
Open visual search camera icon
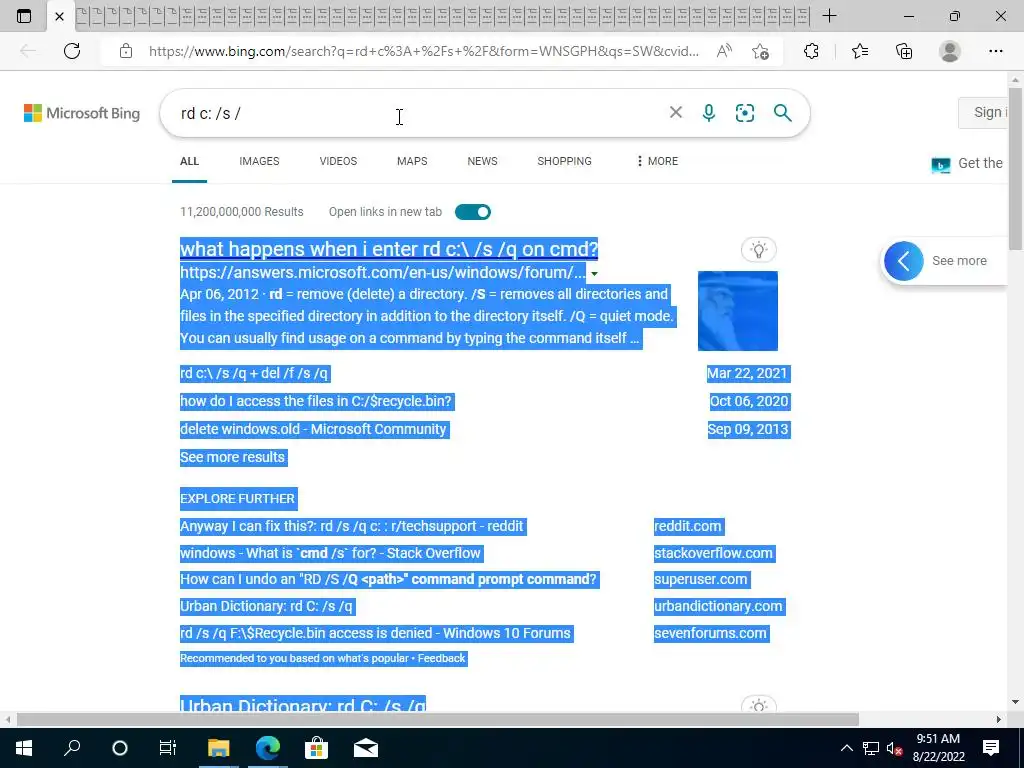point(744,113)
